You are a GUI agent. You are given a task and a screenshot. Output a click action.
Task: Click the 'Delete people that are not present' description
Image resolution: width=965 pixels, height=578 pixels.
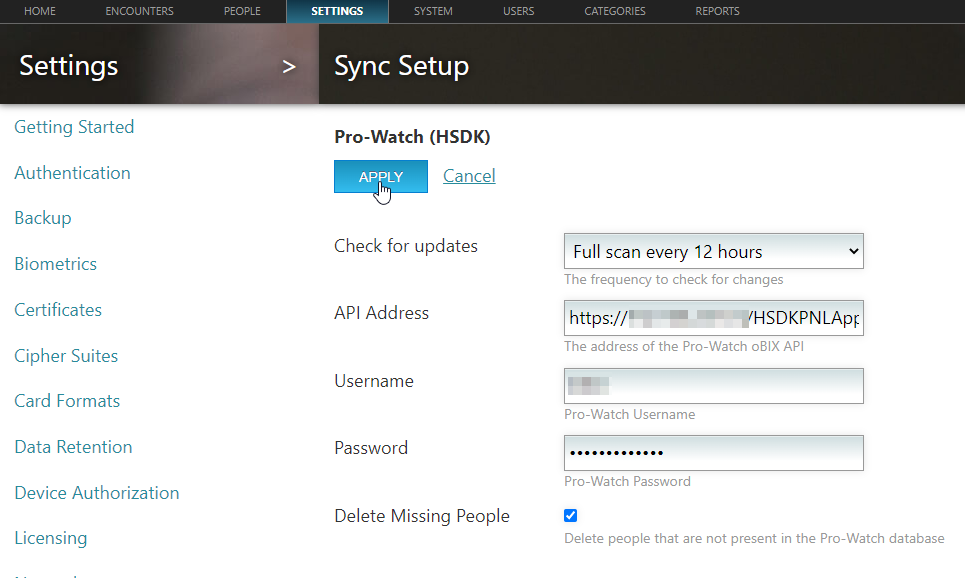pos(754,539)
